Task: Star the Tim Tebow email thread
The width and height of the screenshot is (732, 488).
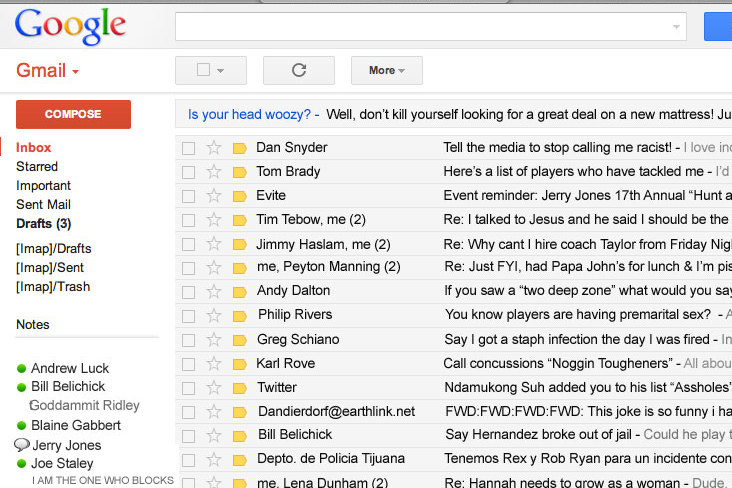Action: pos(214,219)
